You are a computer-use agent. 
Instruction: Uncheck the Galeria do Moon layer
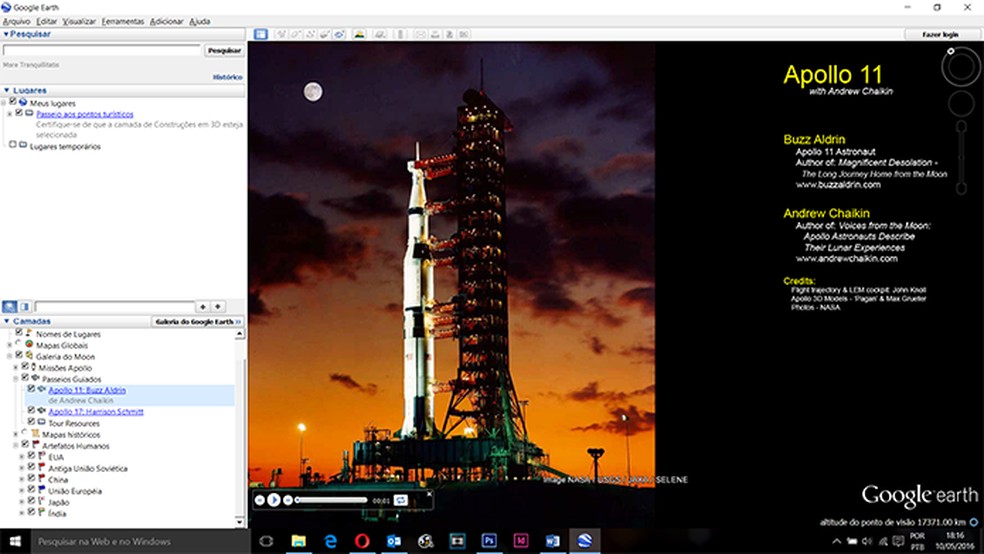tap(19, 355)
